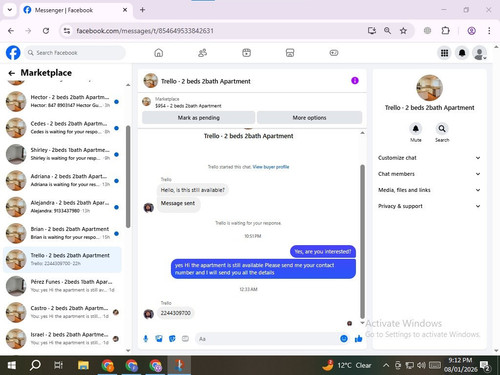Open Hector conversation in Marketplace list

coord(62,101)
